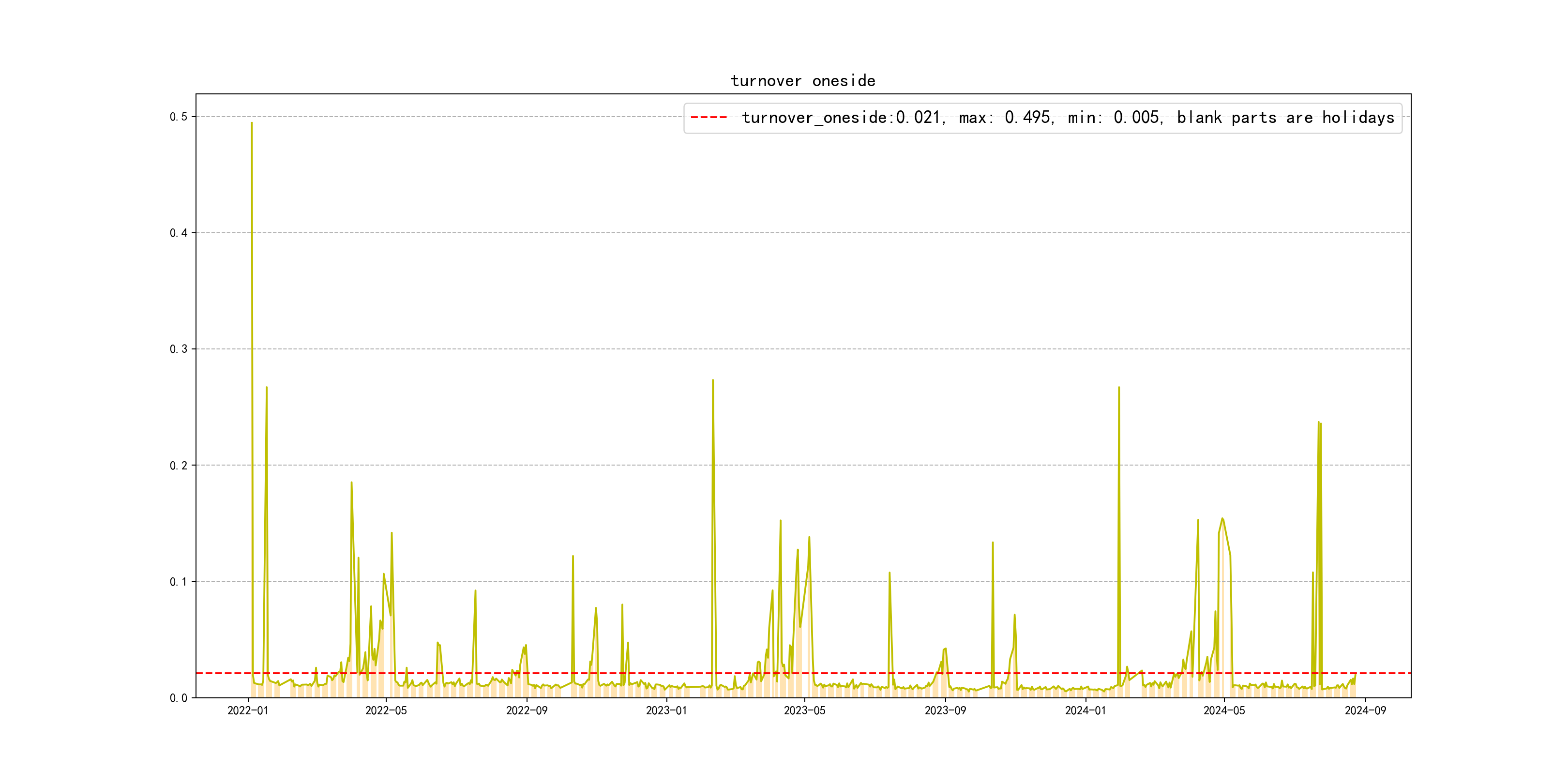The width and height of the screenshot is (1568, 784).
Task: Click the 2024-01 x-axis label
Action: 1086,711
